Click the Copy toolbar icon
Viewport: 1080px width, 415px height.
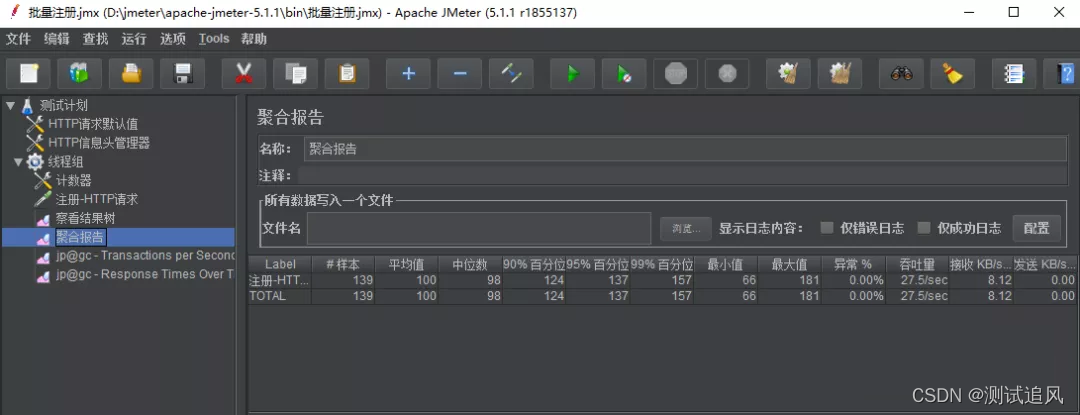295,74
